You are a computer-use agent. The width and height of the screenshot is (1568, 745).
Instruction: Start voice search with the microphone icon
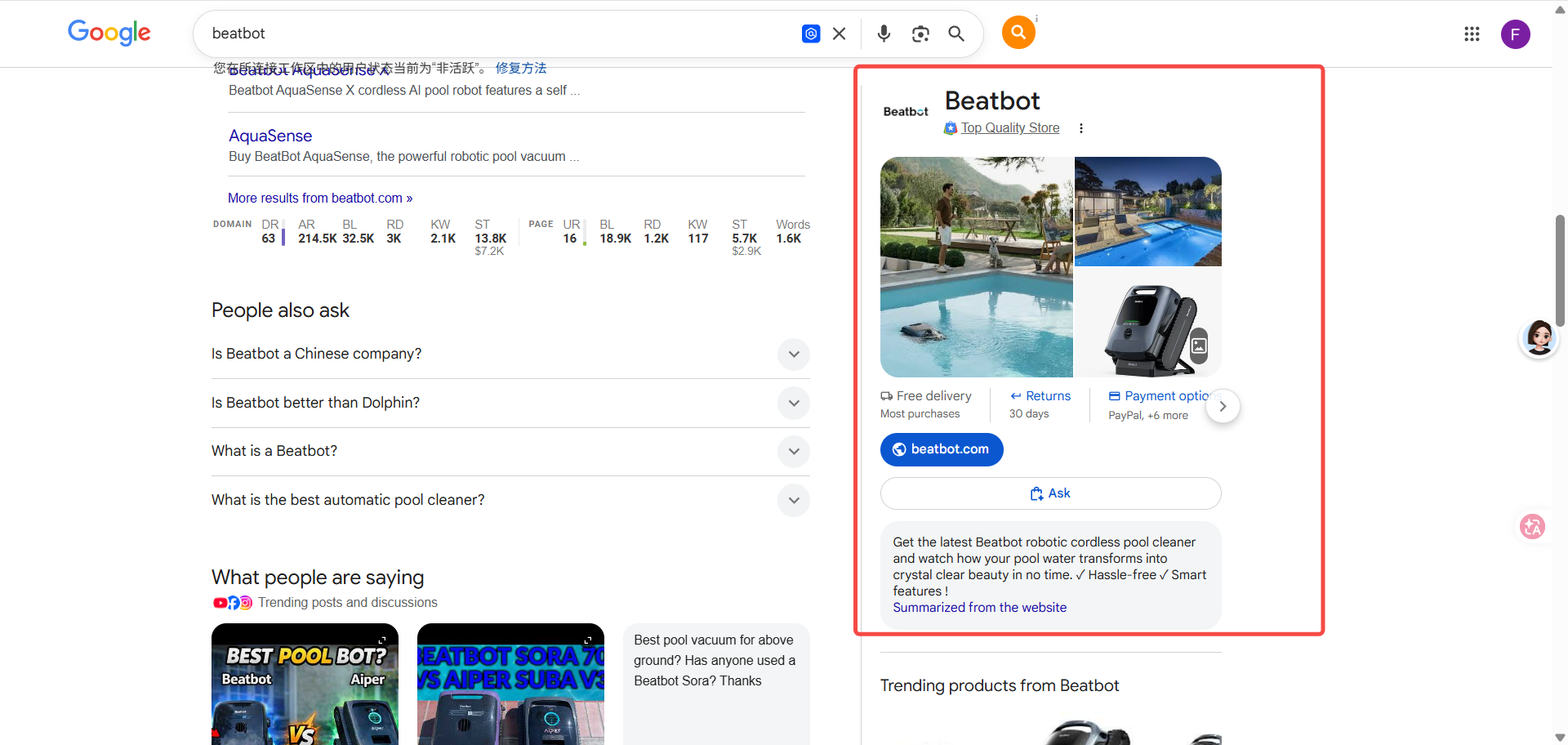click(x=883, y=33)
